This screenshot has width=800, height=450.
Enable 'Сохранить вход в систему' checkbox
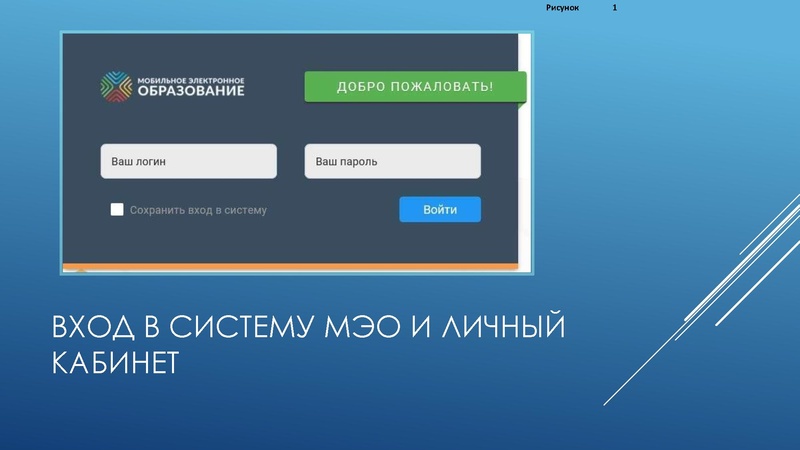click(117, 210)
